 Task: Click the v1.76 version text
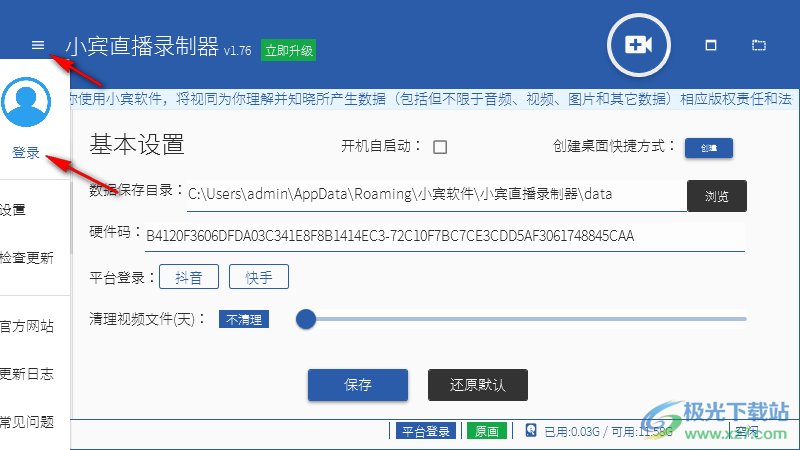pyautogui.click(x=238, y=51)
